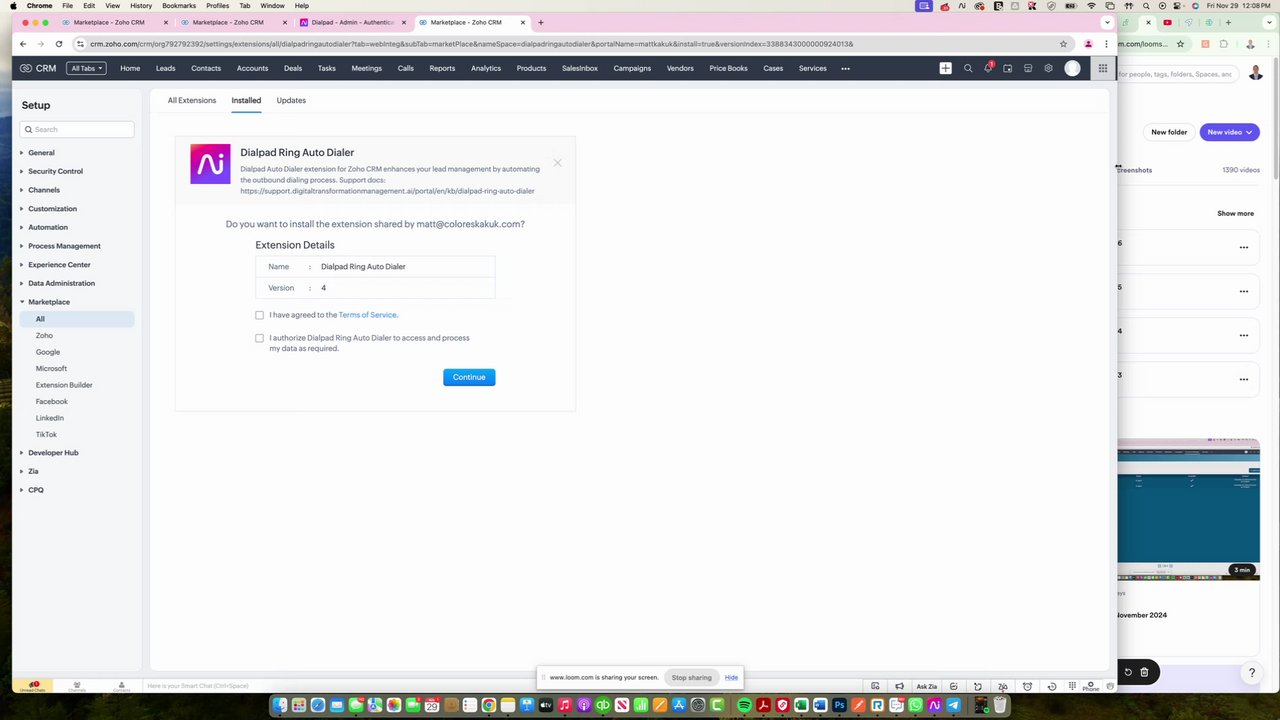Select Google under Marketplace
Screen dimensions: 1280x720
click(x=48, y=352)
